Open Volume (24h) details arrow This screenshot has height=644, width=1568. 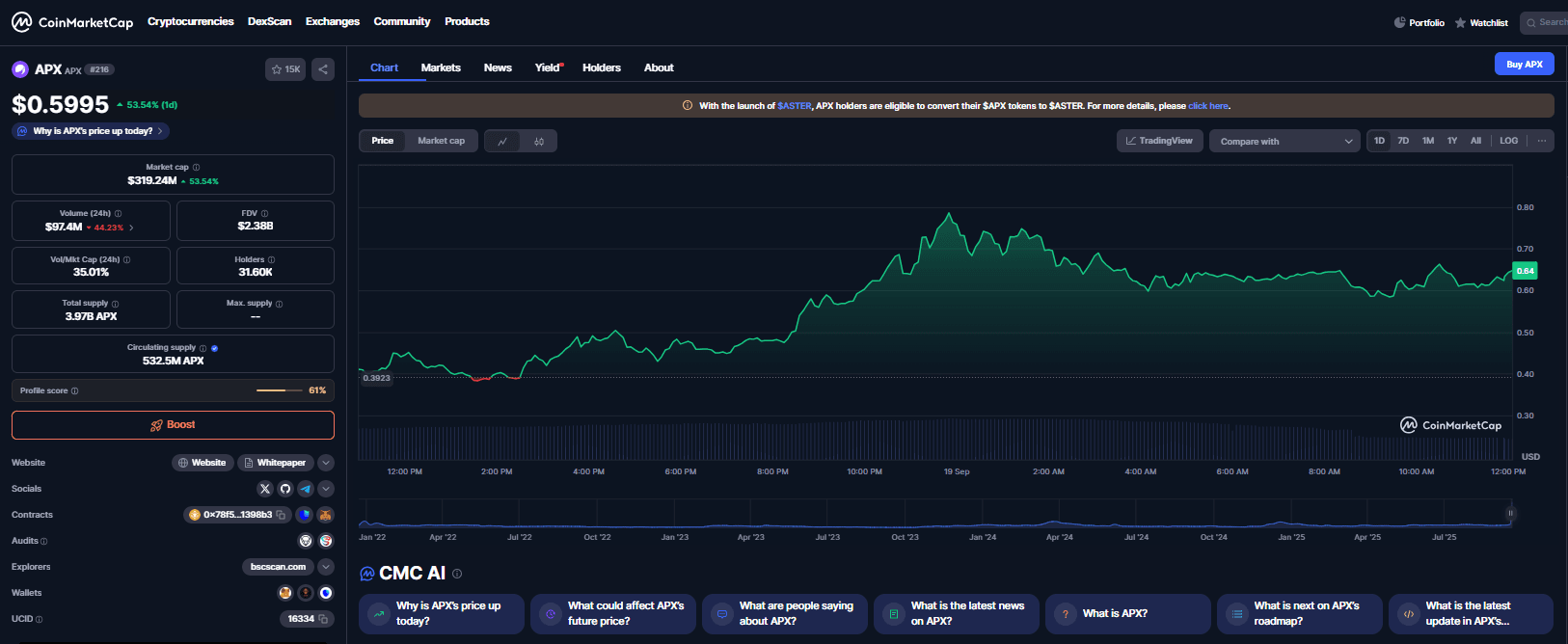[x=131, y=228]
